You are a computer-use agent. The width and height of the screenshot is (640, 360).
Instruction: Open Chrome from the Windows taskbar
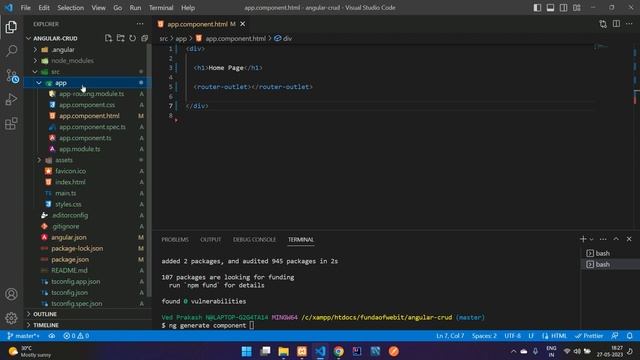[338, 351]
